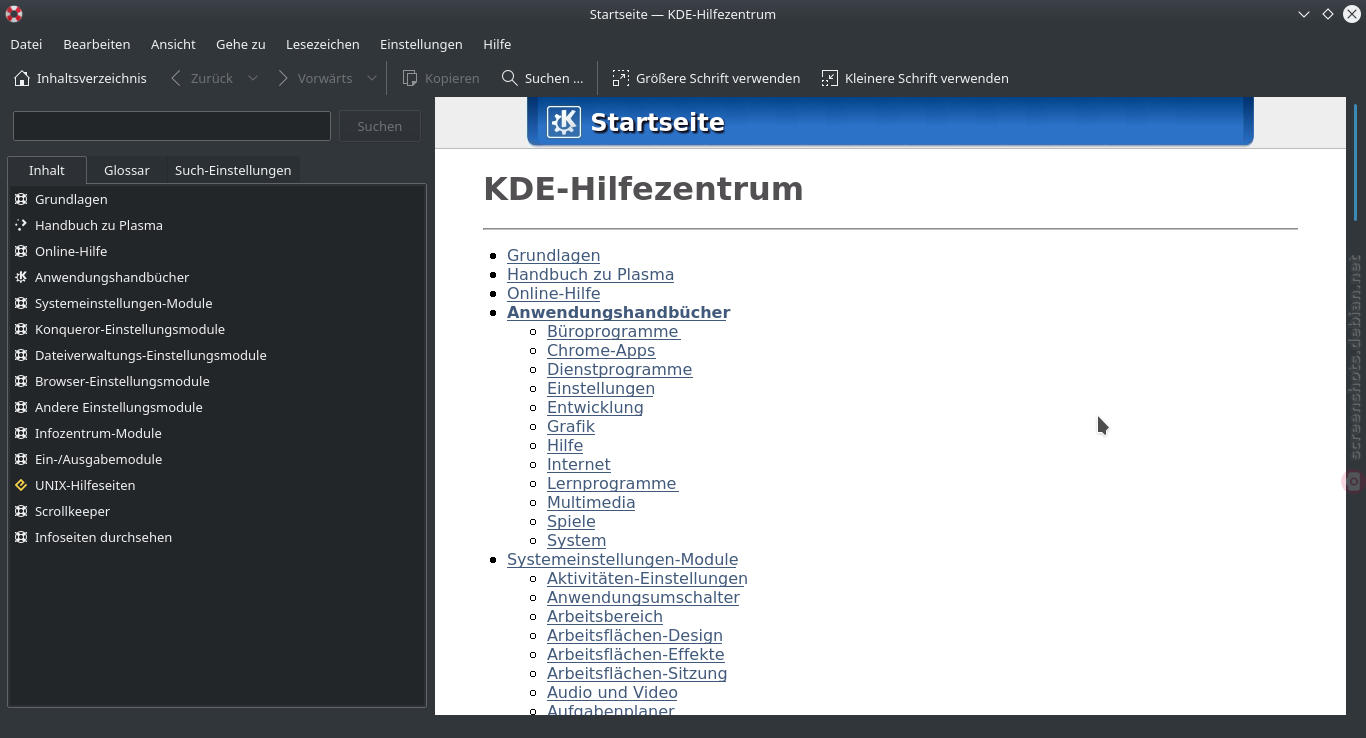The width and height of the screenshot is (1366, 738).
Task: Open the Chrome-Apps link
Action: click(601, 350)
